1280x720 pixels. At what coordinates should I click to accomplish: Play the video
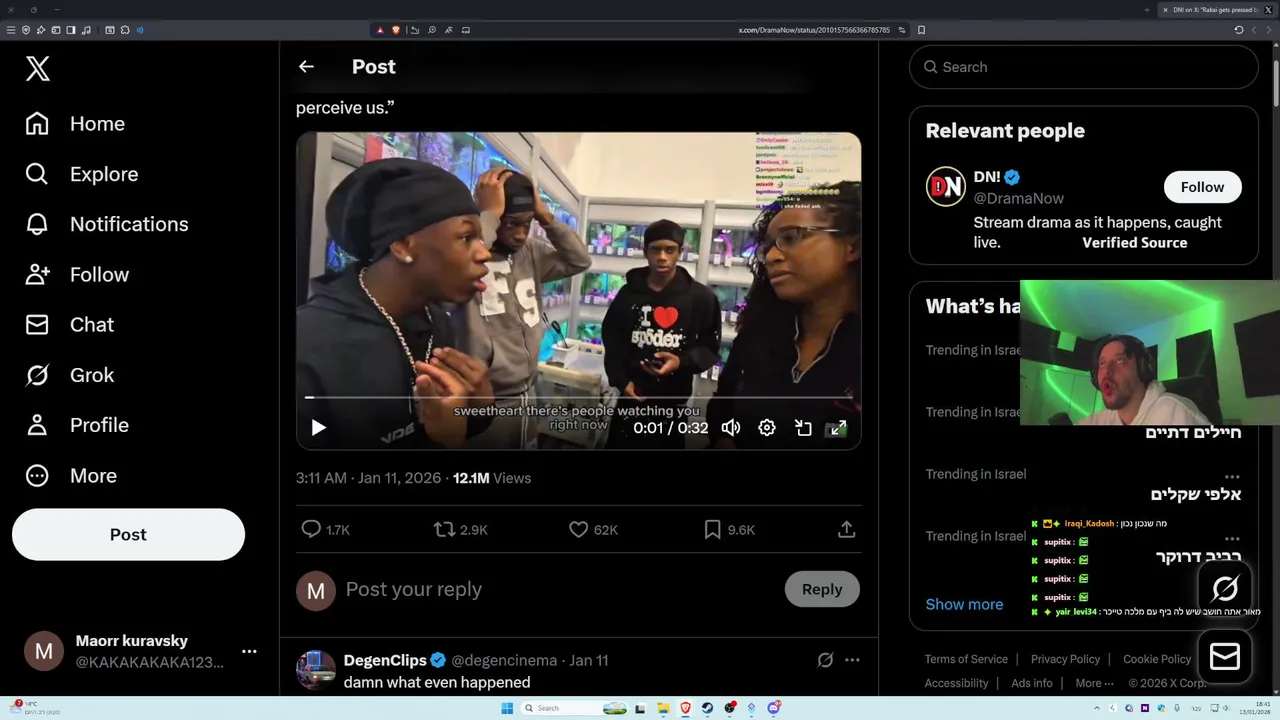pyautogui.click(x=318, y=428)
